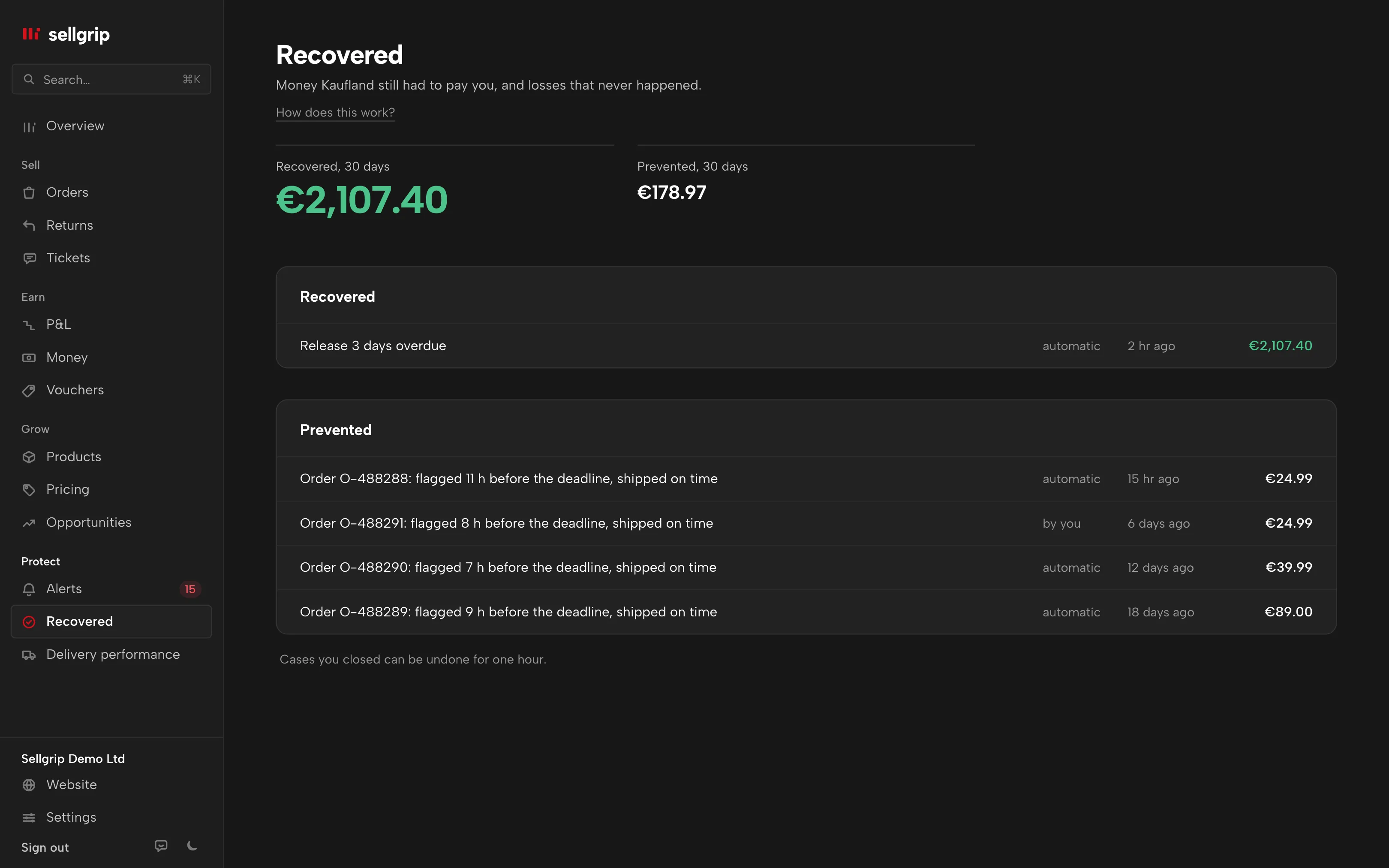Click the Alerts badge showing 15
This screenshot has width=1389, height=868.
pos(190,589)
